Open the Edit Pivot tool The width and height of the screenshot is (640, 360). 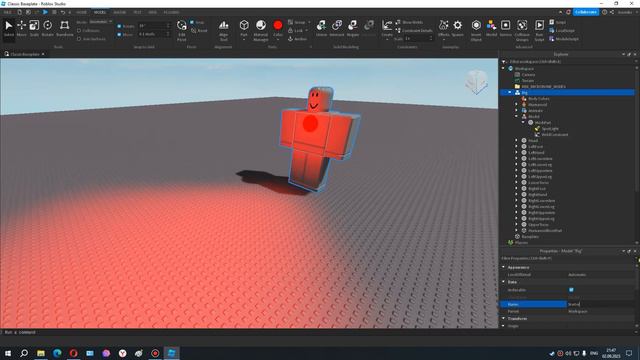182,30
